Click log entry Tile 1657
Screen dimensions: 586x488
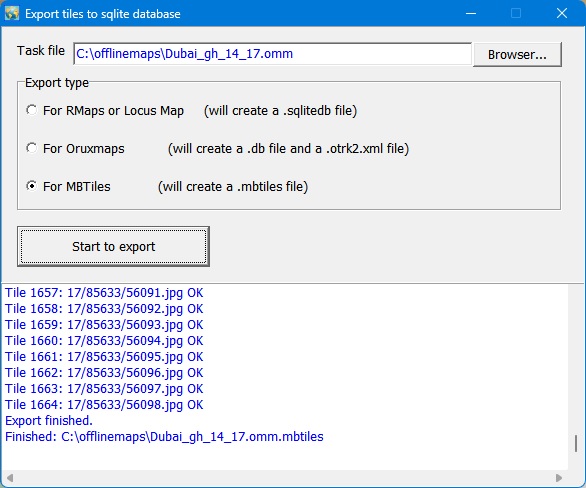click(x=104, y=293)
